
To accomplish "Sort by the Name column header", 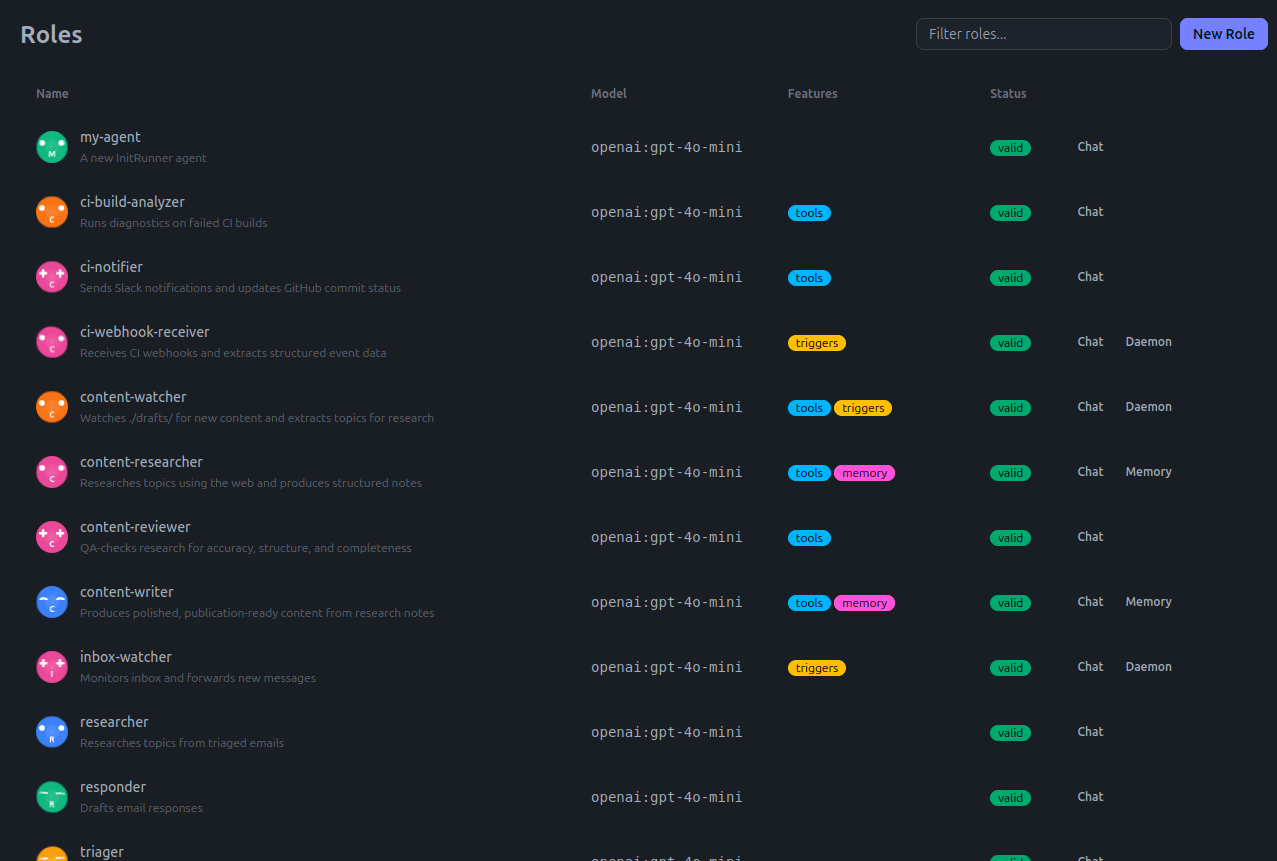I will pos(52,94).
